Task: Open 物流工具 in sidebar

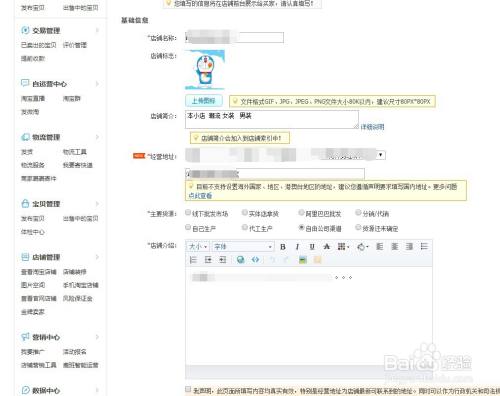Action: [x=75, y=152]
